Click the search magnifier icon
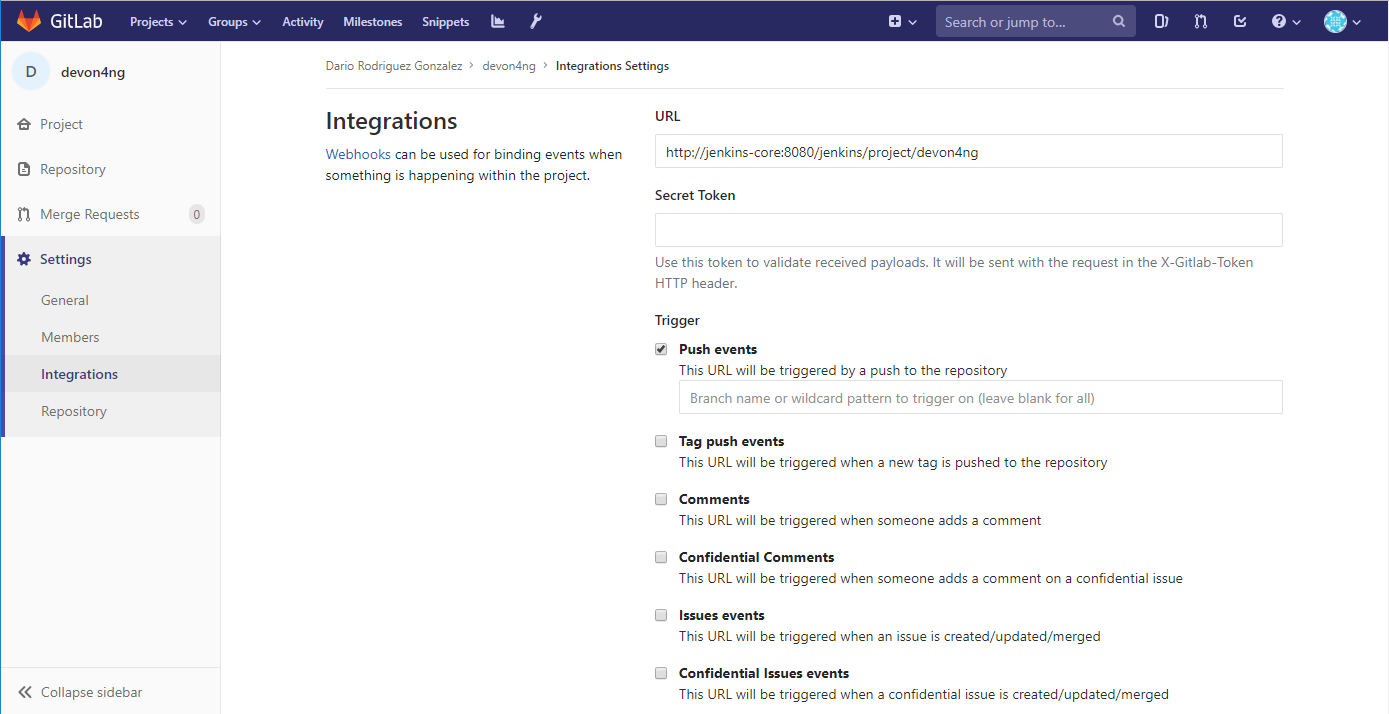Screen dimensions: 1389x714 (1117, 20)
